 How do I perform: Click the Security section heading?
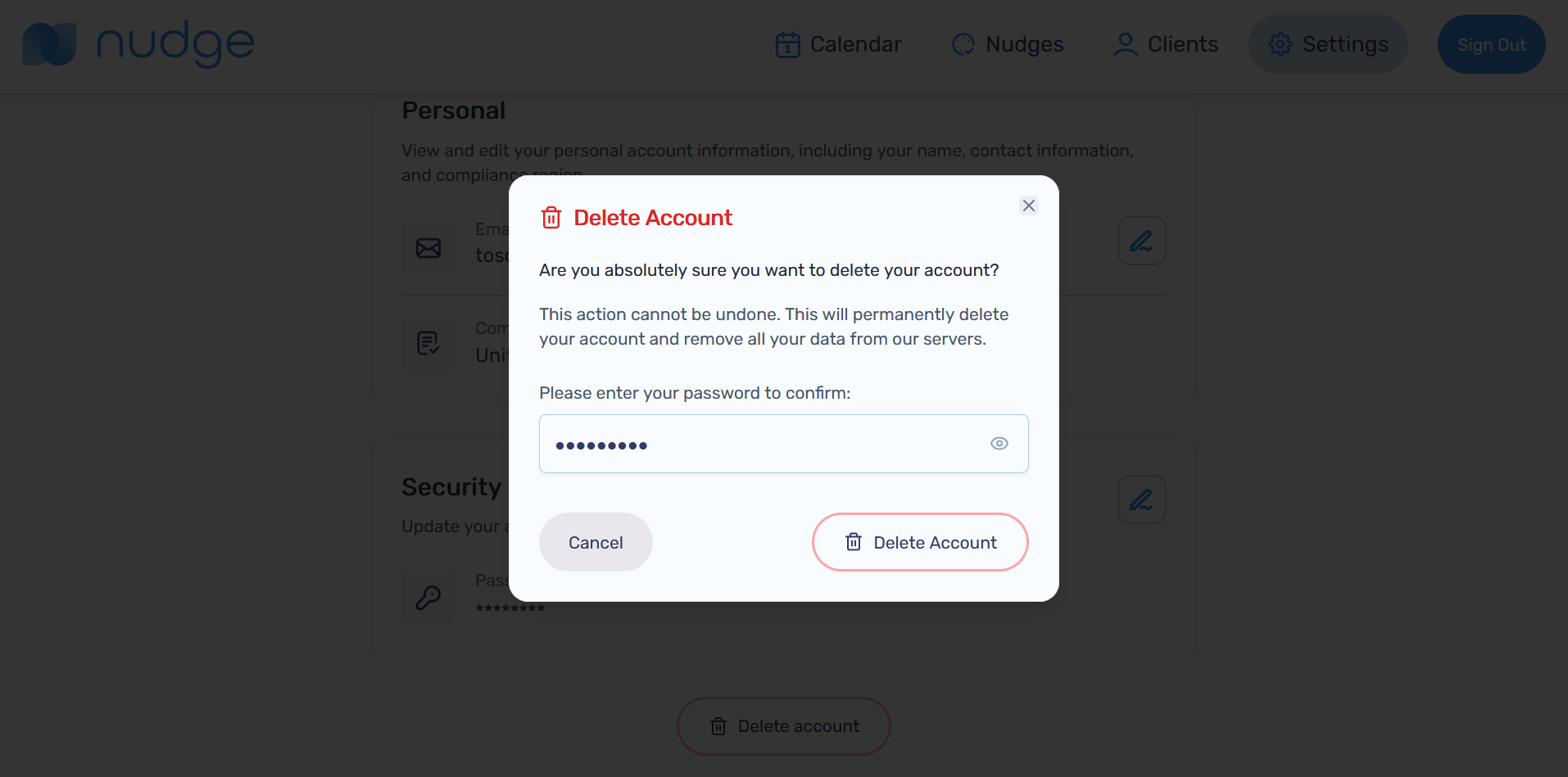451,486
